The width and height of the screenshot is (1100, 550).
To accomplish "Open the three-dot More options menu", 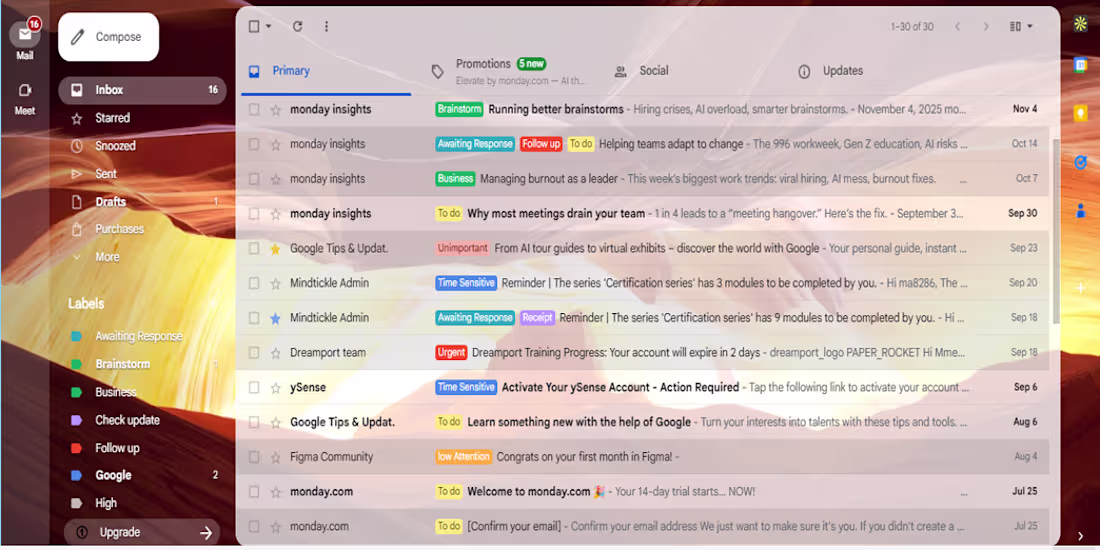I will click(326, 26).
